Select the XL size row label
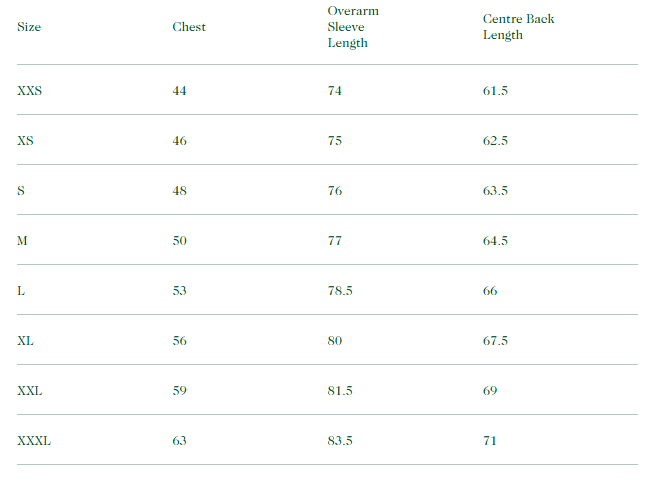The width and height of the screenshot is (655, 484). (26, 341)
